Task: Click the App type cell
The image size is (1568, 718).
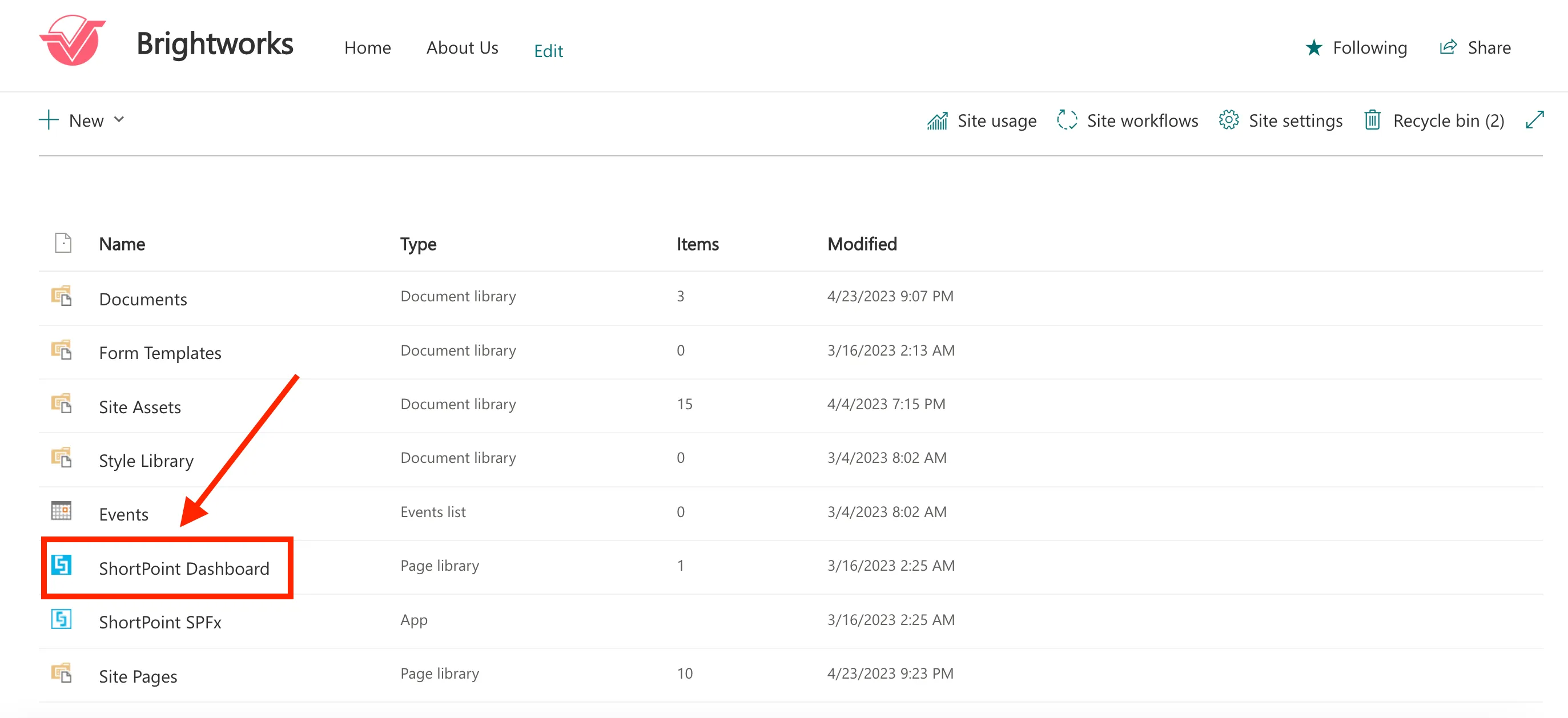Action: tap(414, 620)
